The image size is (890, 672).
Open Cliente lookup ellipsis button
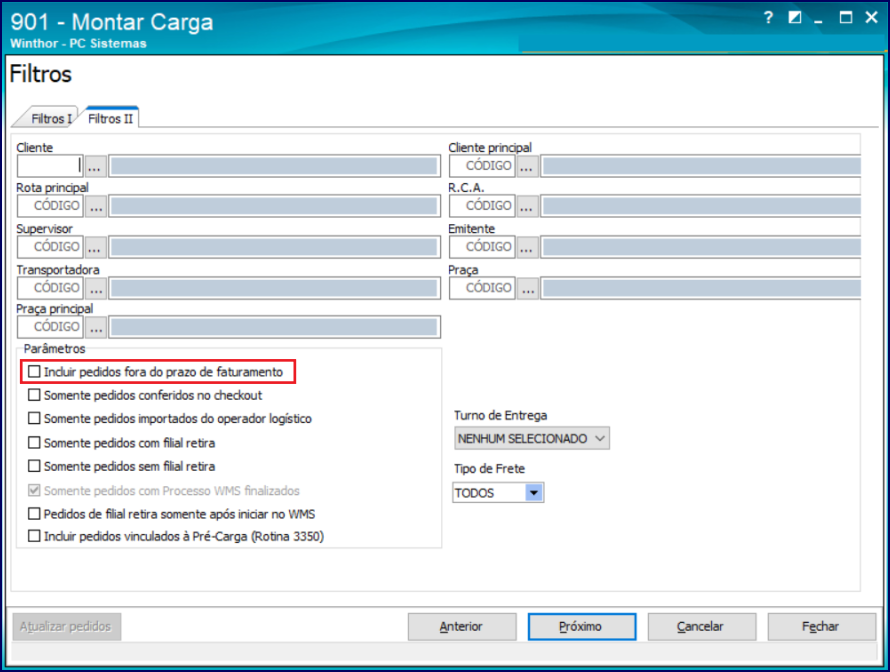click(95, 166)
